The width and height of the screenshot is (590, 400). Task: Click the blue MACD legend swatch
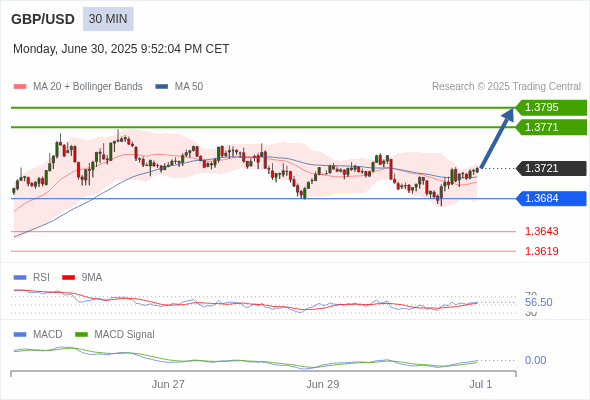20,335
